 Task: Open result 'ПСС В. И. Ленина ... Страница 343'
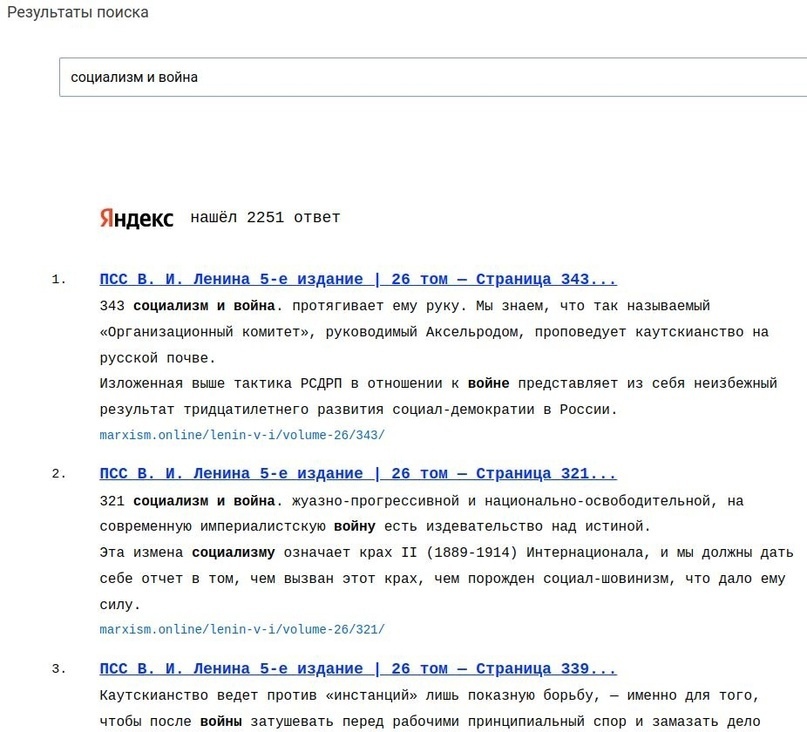358,279
